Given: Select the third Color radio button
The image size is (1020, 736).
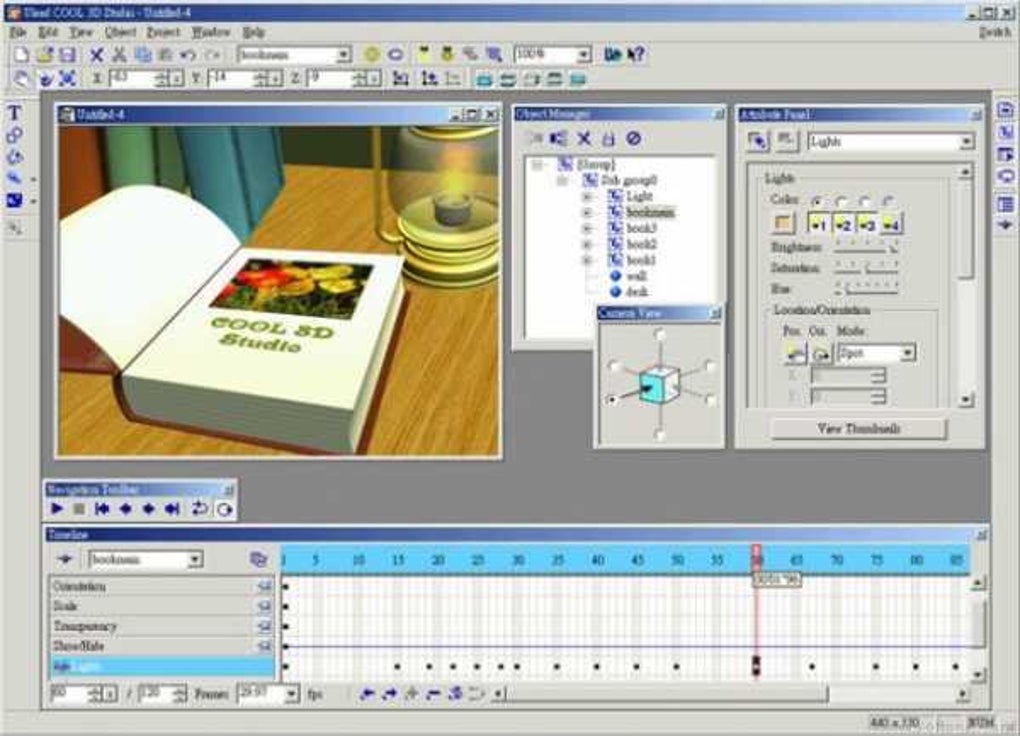Looking at the screenshot, I should click(x=864, y=200).
